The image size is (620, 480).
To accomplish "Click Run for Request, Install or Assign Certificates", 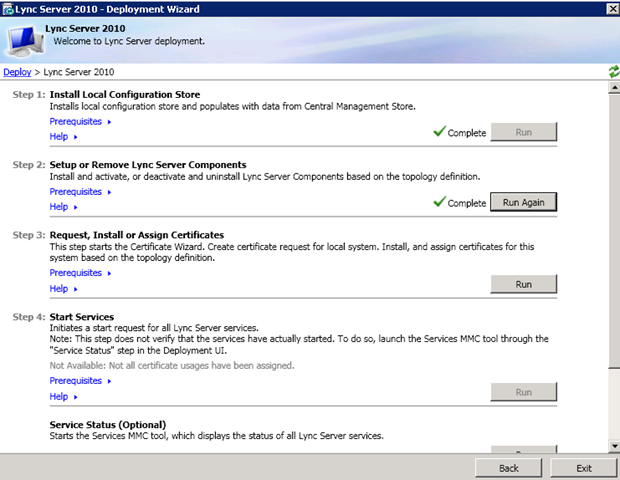I will (x=524, y=284).
